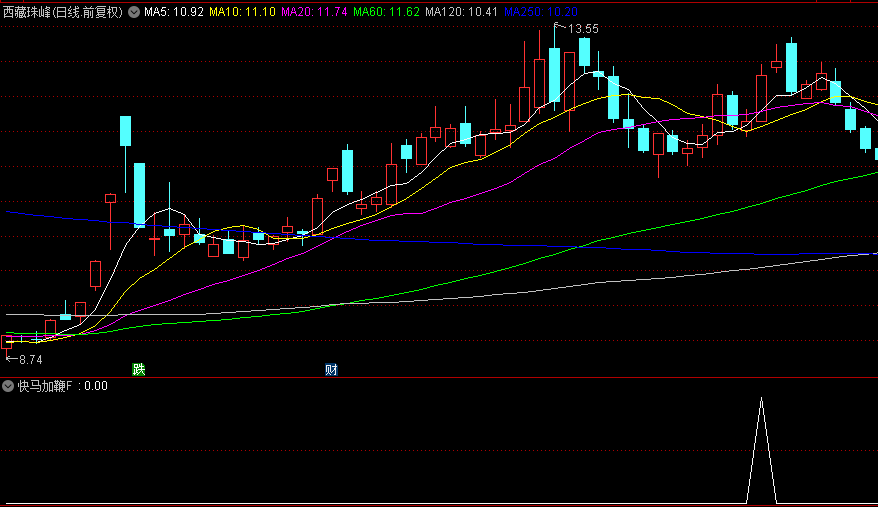Click the white signal spike in indicator panel
Image resolution: width=878 pixels, height=507 pixels.
click(x=762, y=450)
